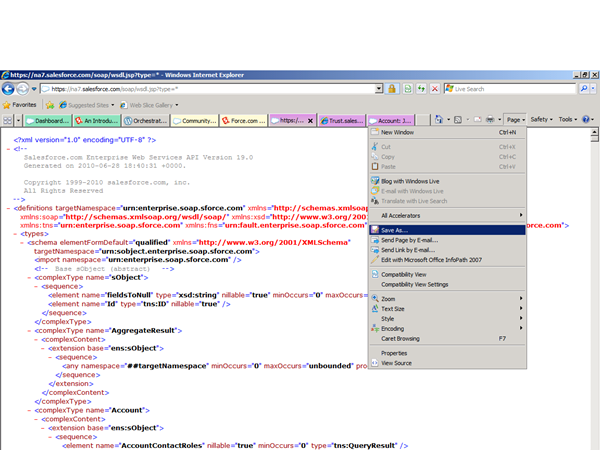Click the Compatibility View page icon
Image resolution: width=600 pixels, height=450 pixels.
coord(408,89)
